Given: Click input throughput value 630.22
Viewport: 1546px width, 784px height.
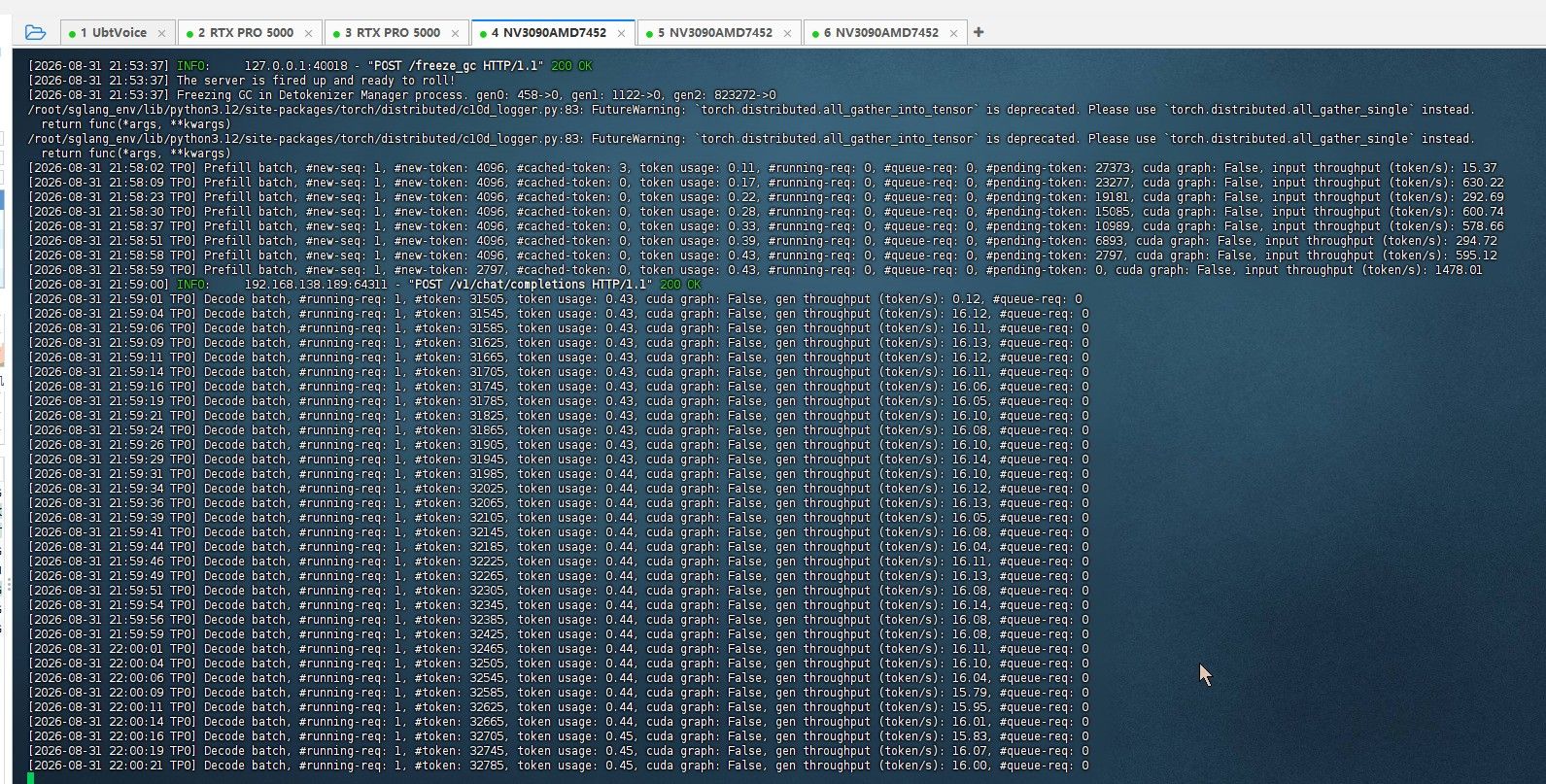Looking at the screenshot, I should pos(1483,183).
